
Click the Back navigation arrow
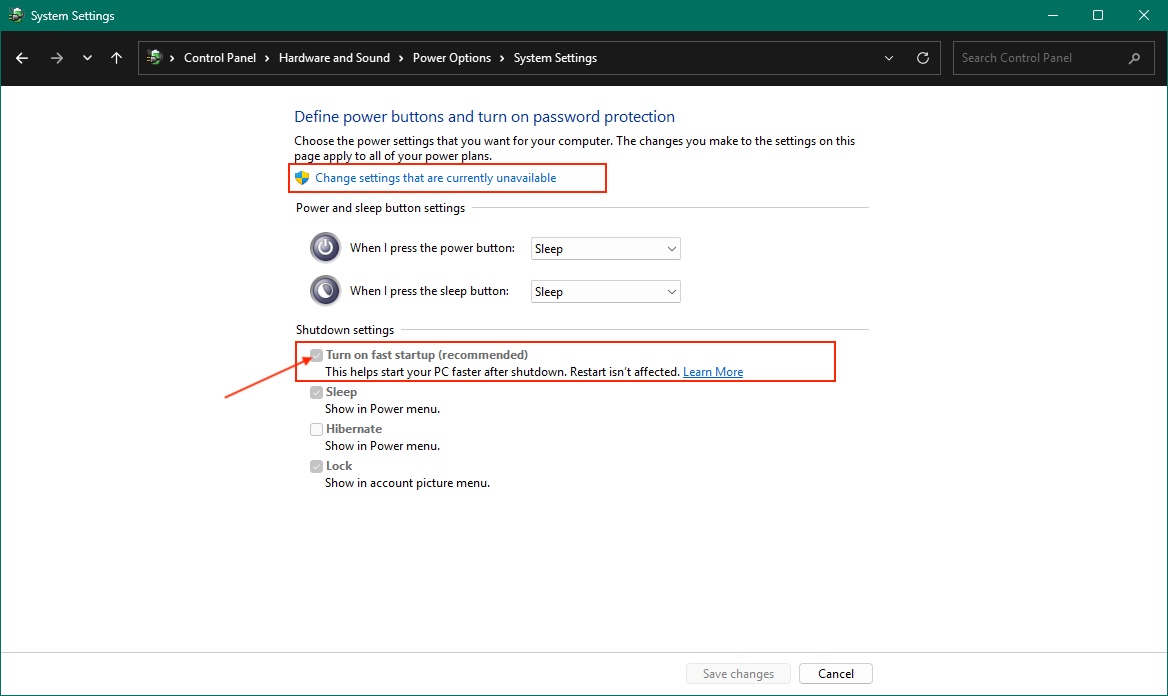[x=22, y=58]
